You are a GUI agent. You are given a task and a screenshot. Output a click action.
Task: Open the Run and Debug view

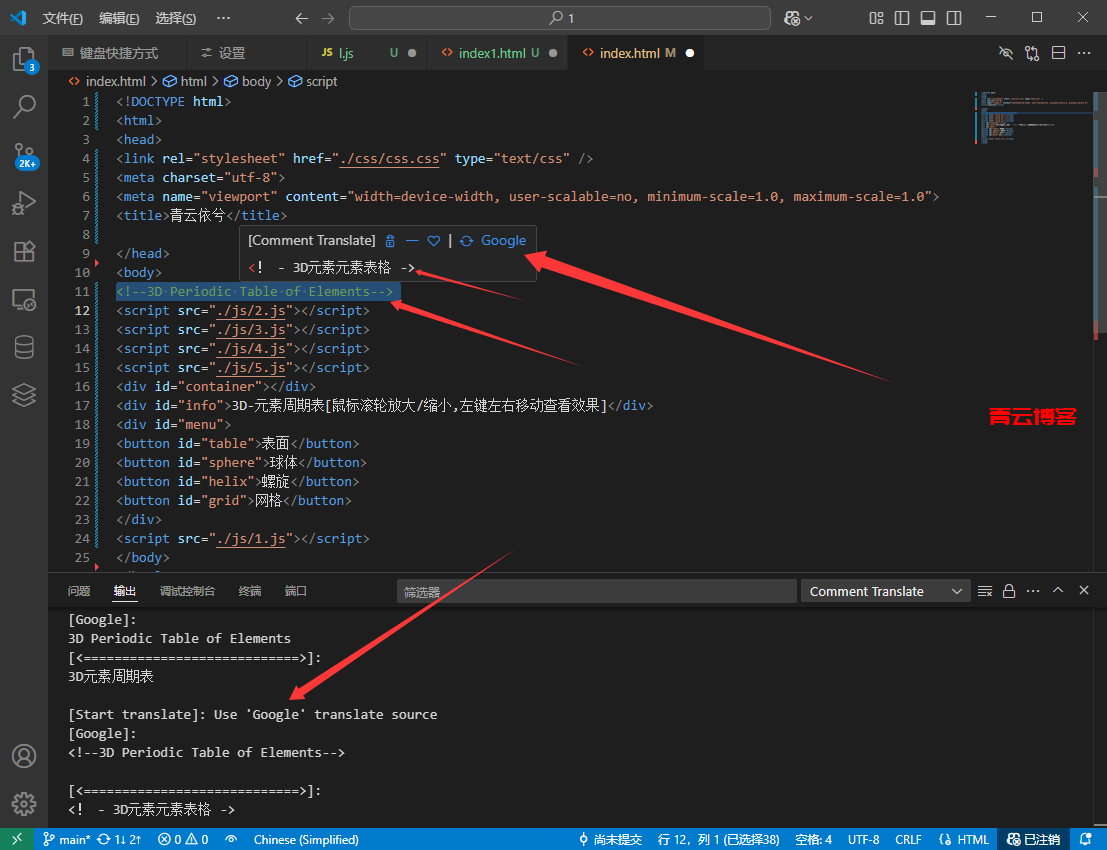click(x=24, y=203)
